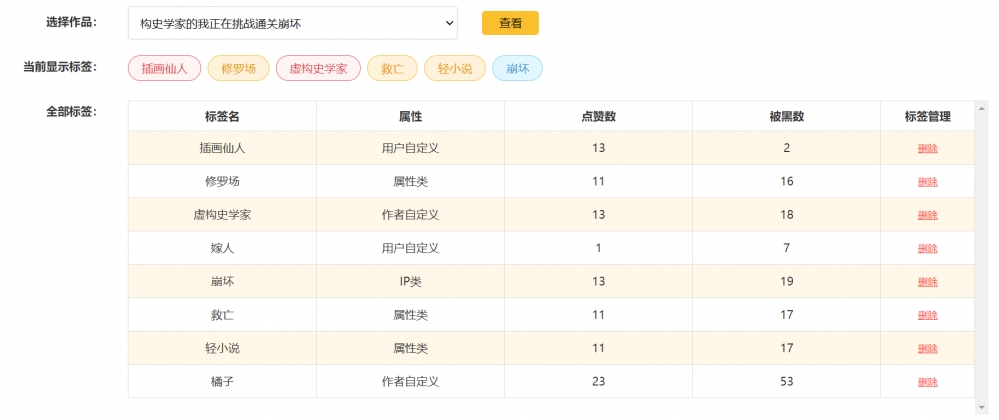Click the 救亡 cell in the table
Screen dimensions: 999x420
coord(222,314)
